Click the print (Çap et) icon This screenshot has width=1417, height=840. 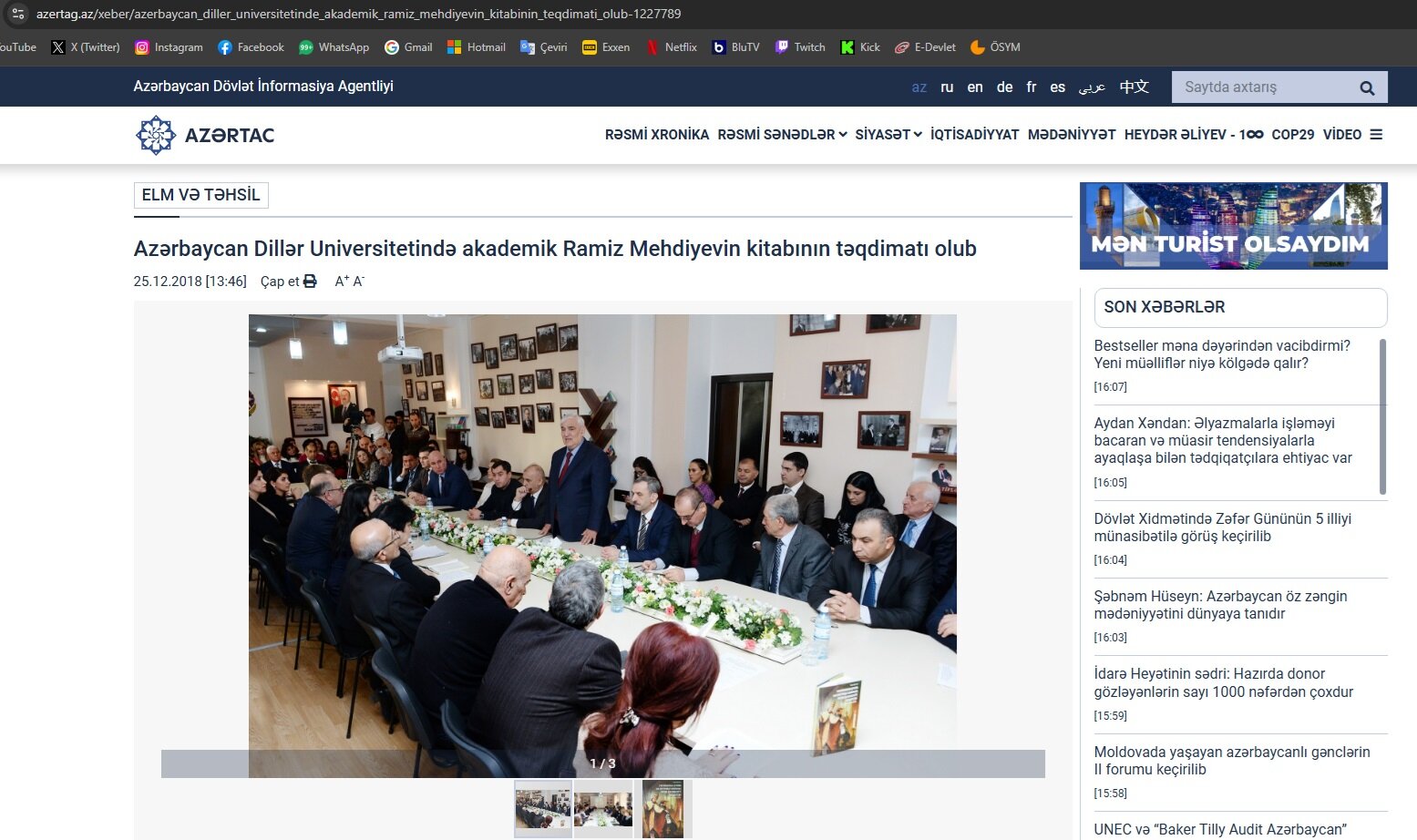tap(310, 282)
